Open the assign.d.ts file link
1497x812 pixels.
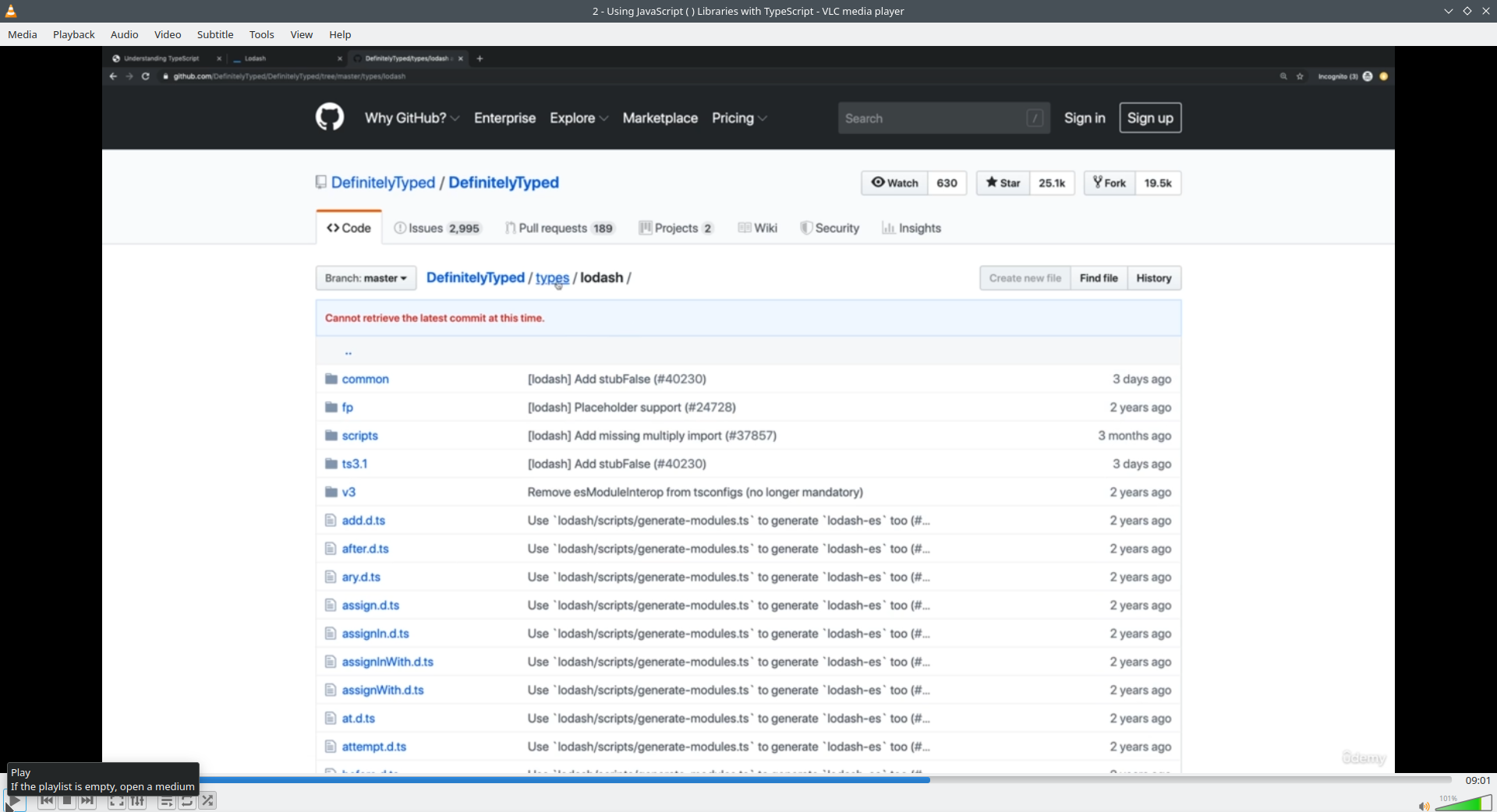click(x=370, y=605)
